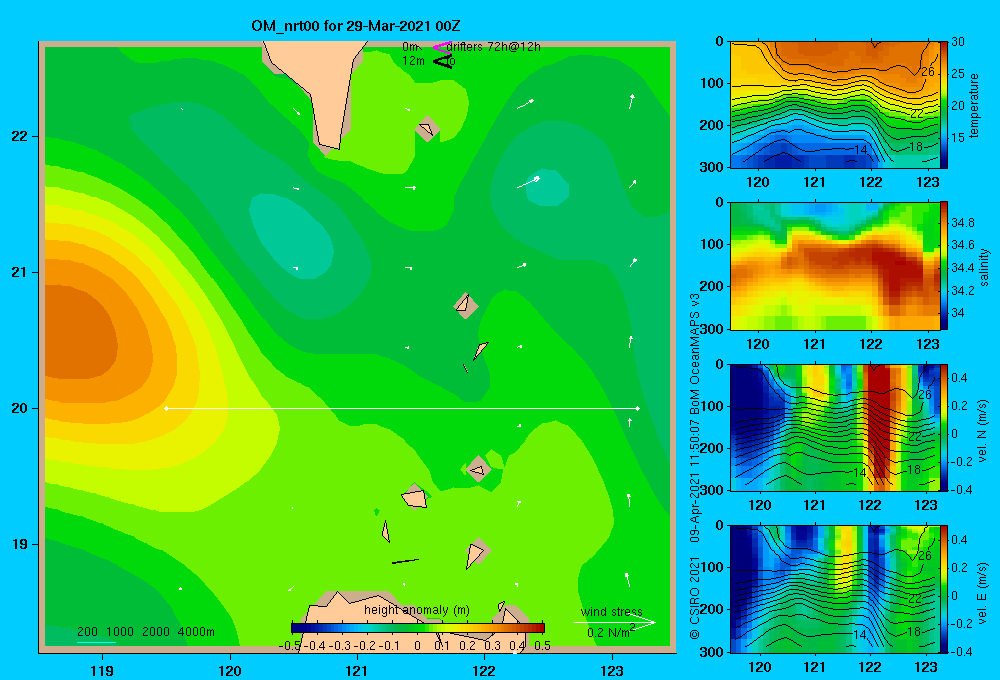Screen dimensions: 1000x680
Task: Click latitude label 19 on main map
Action: pos(20,544)
